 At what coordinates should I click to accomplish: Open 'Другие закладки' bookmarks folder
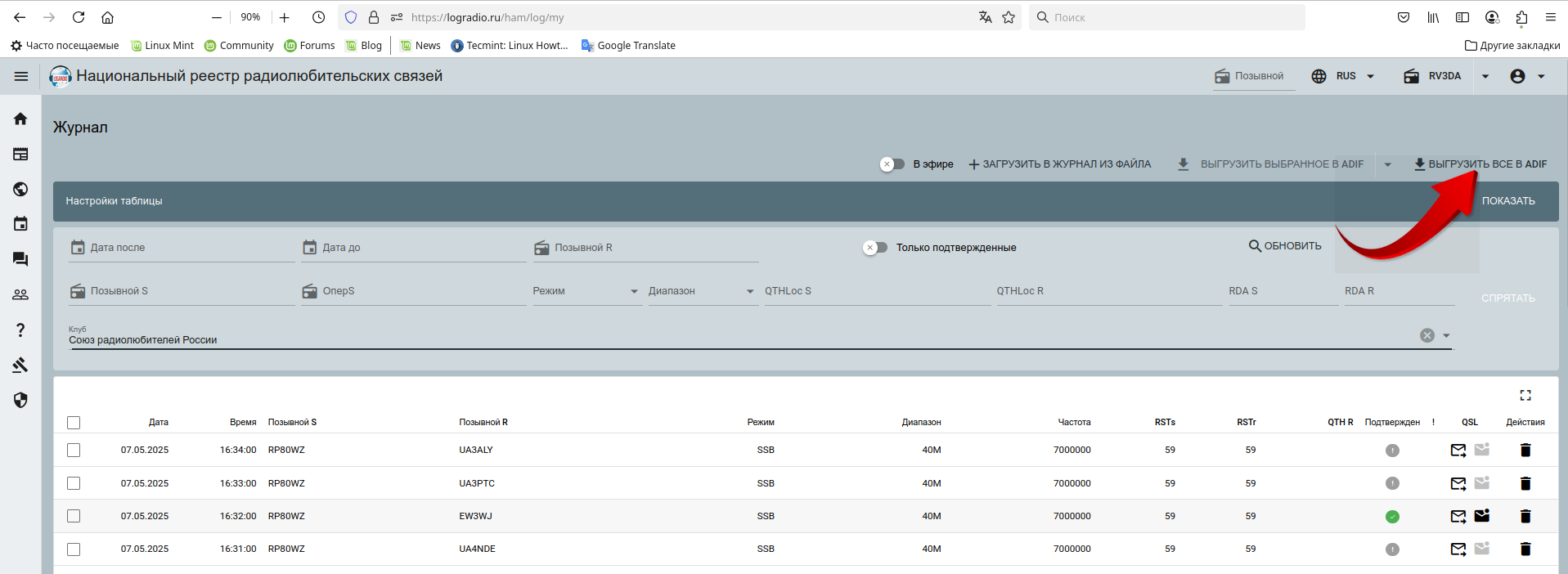pyautogui.click(x=1512, y=46)
